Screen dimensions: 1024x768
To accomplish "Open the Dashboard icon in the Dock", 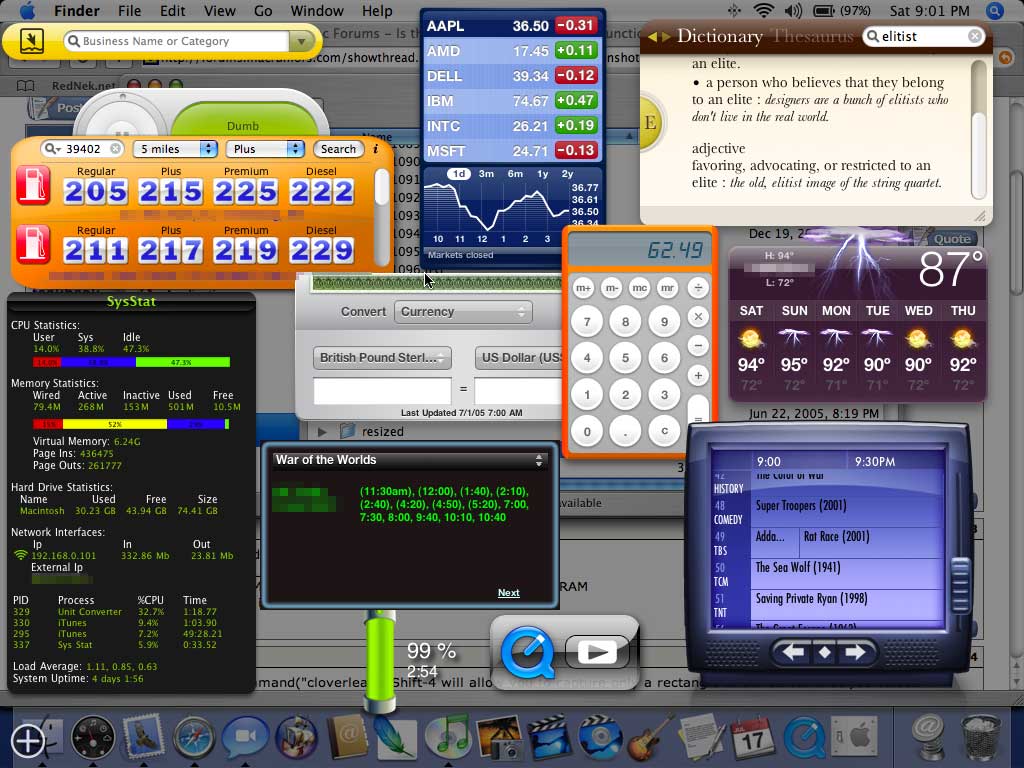I will 93,738.
